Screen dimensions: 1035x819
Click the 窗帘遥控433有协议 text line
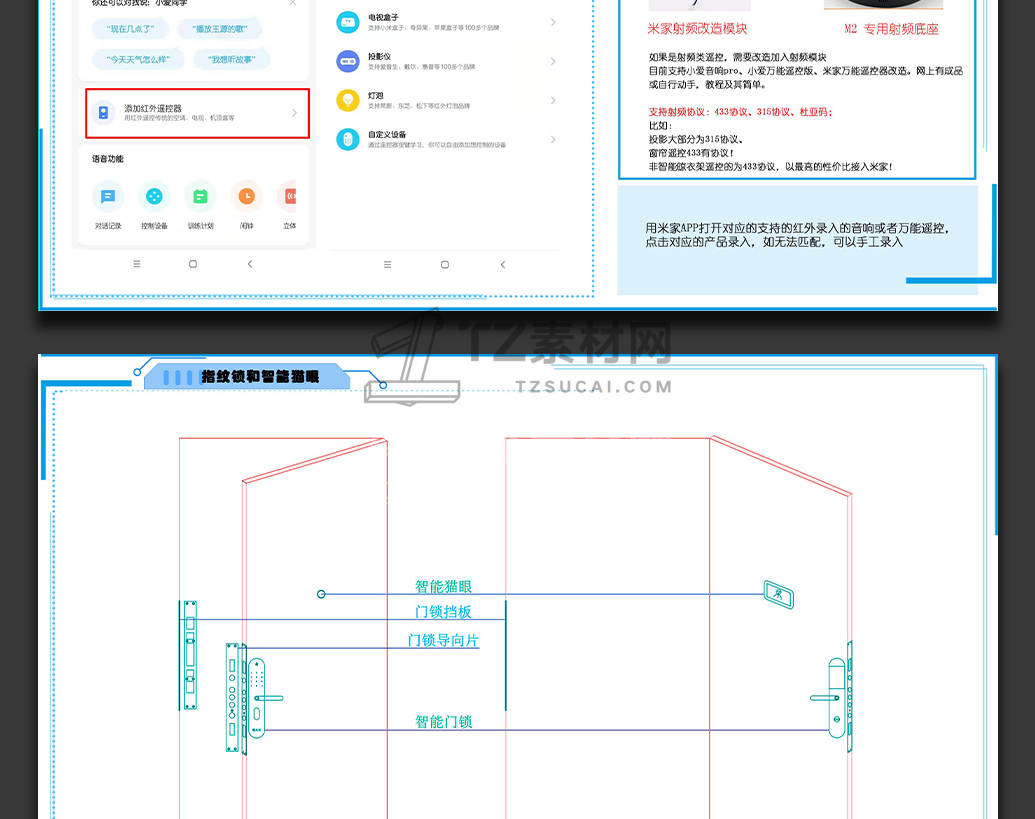point(691,153)
